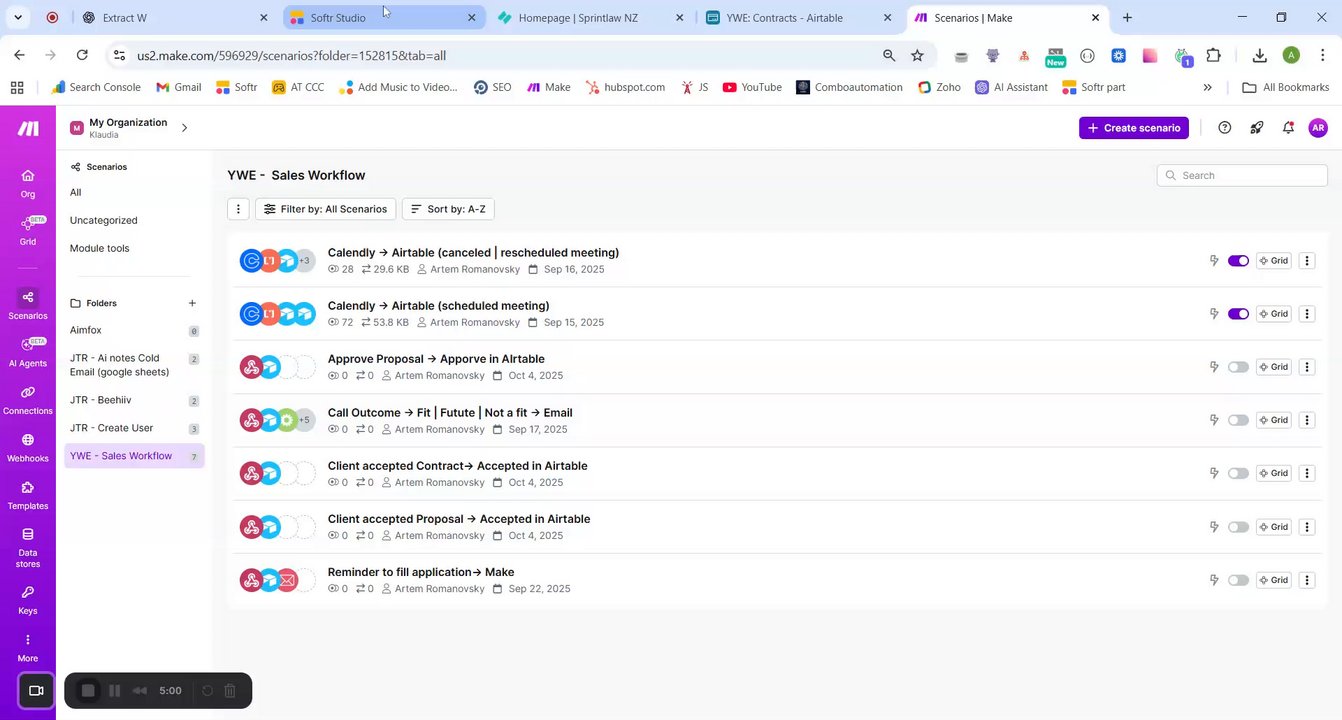Viewport: 1342px width, 720px height.
Task: Open options for Client accepted Contract scenario
Action: click(1307, 473)
